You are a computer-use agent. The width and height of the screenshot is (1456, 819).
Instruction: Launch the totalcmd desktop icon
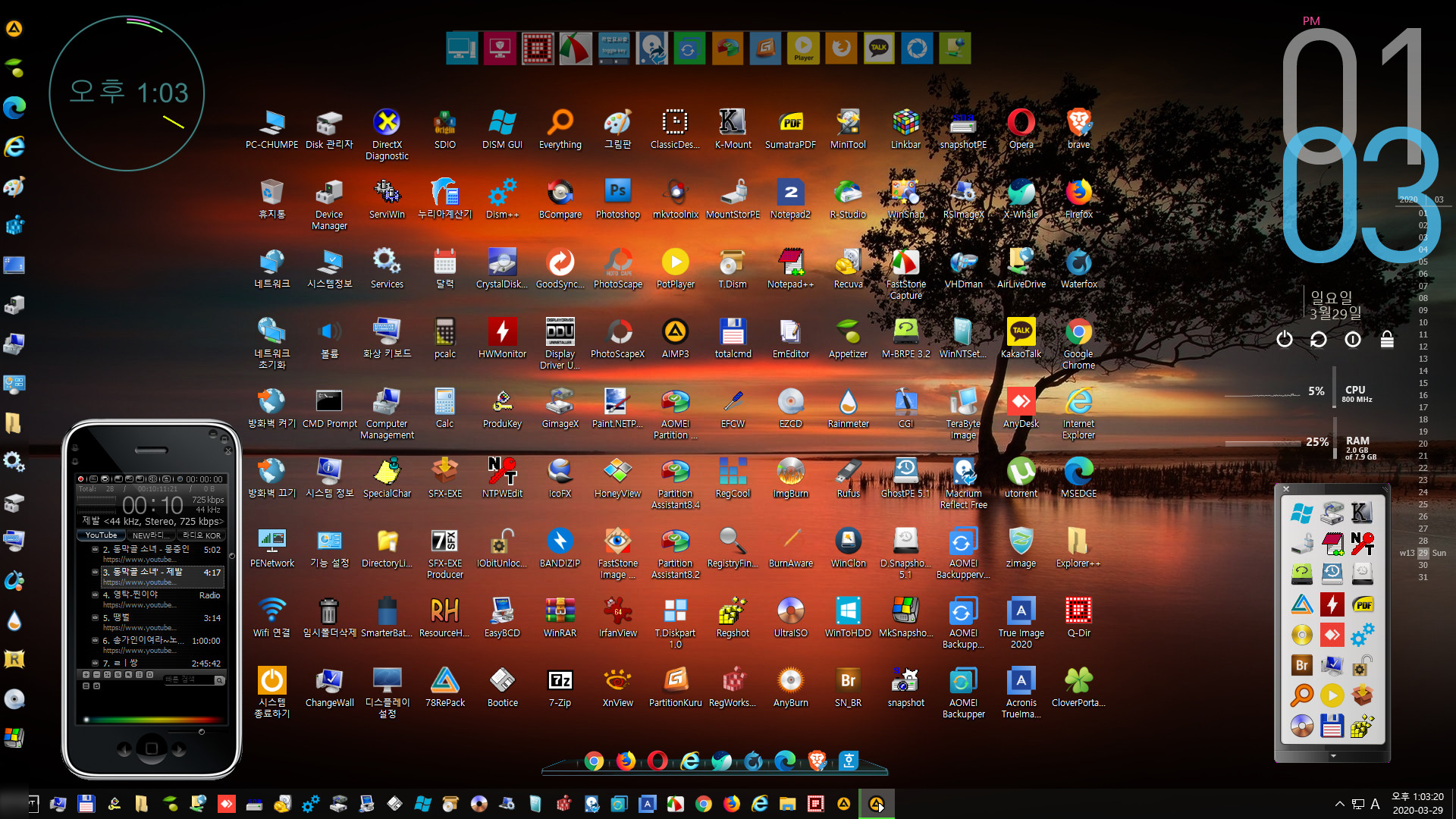pyautogui.click(x=733, y=338)
